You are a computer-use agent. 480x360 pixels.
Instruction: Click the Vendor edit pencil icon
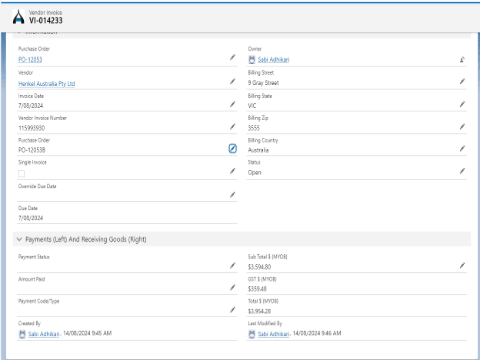pos(233,81)
